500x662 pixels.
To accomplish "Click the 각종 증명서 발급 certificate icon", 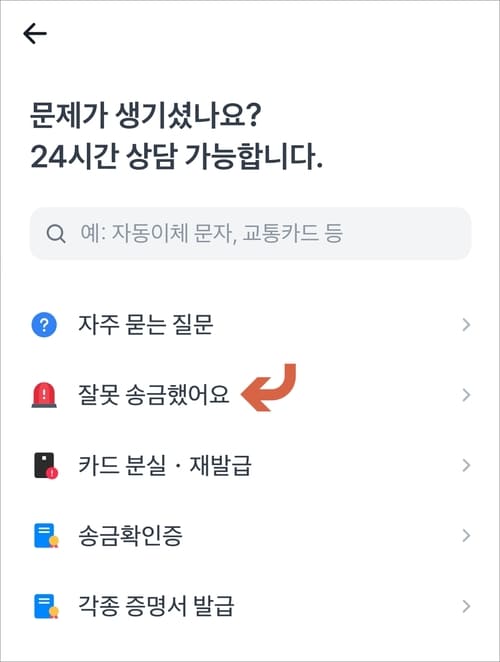I will (x=46, y=606).
